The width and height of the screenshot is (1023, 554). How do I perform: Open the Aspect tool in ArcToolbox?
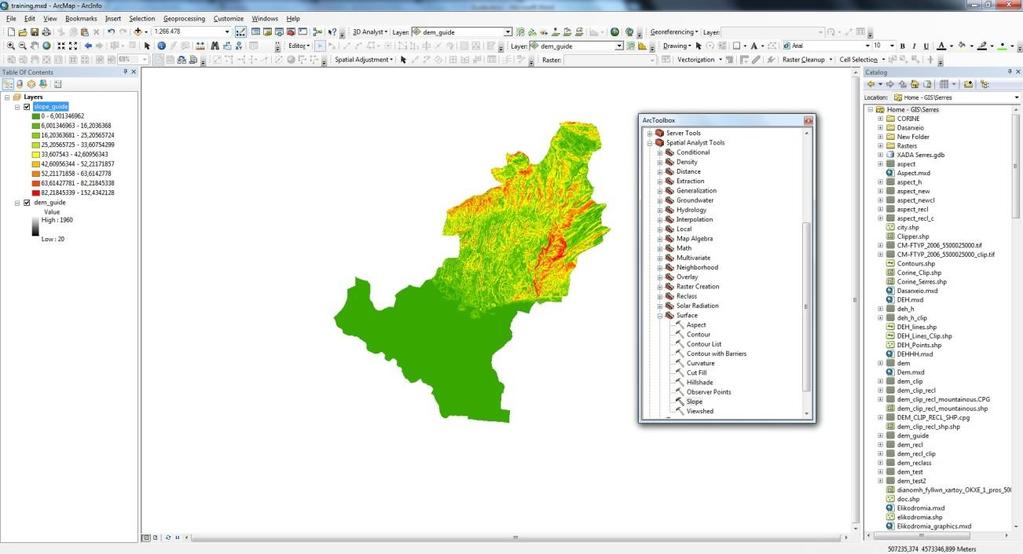(x=696, y=325)
